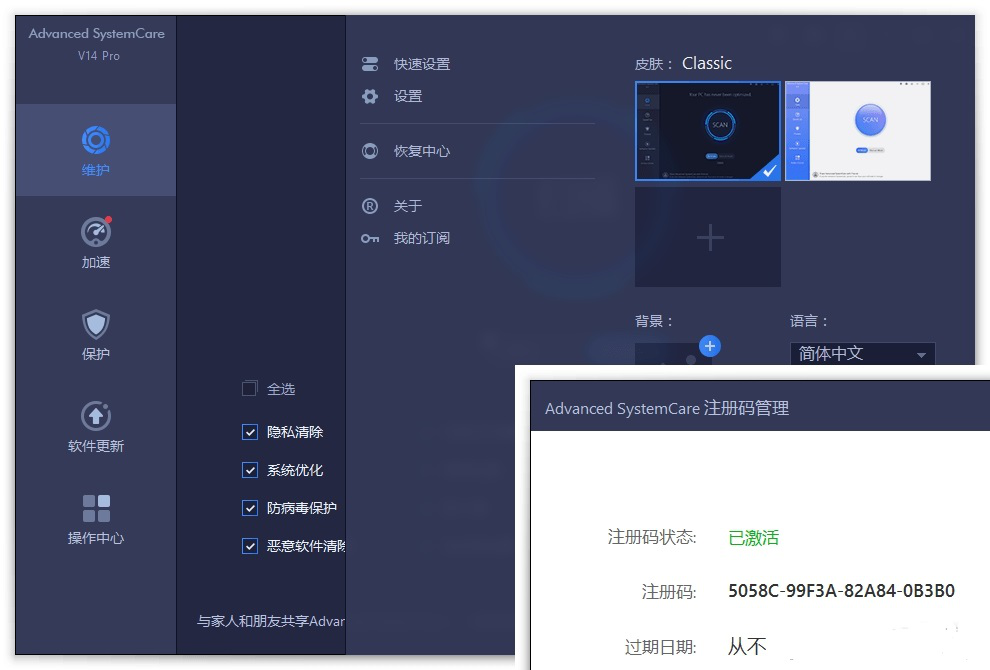
Task: Select the 维护 (Maintenance) sidebar icon
Action: (x=95, y=141)
